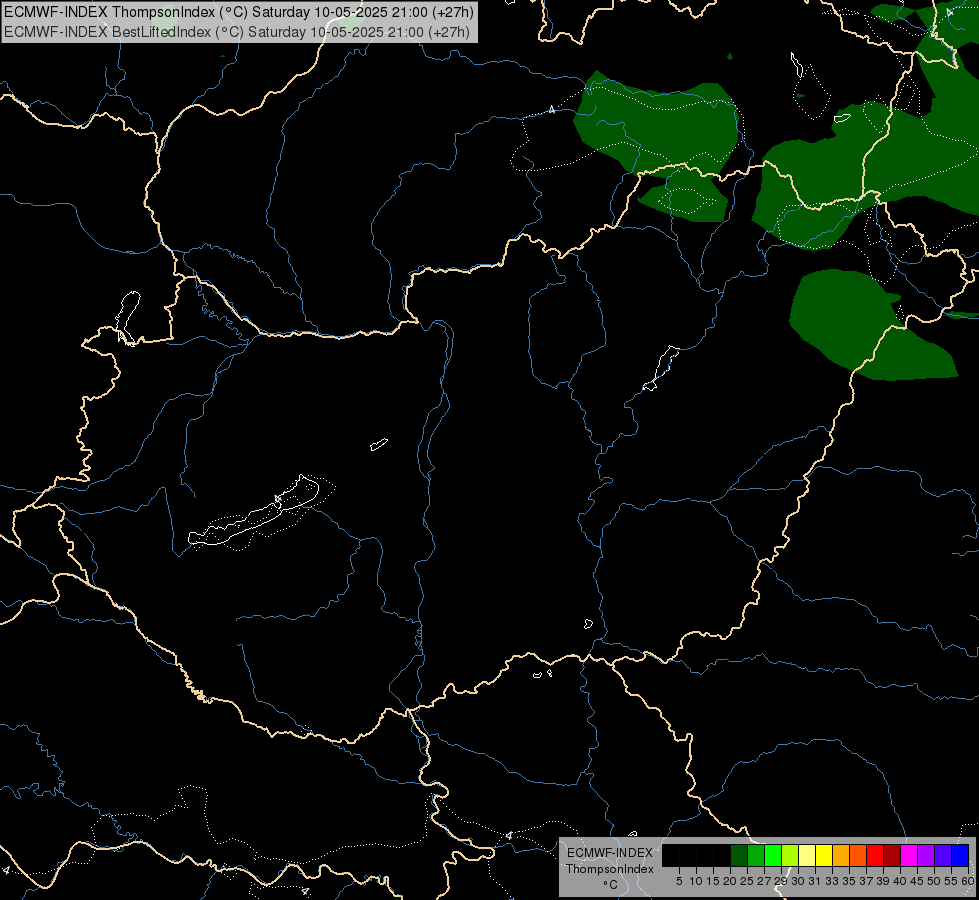Click the ThompsonIndex title line at top

pos(239,12)
